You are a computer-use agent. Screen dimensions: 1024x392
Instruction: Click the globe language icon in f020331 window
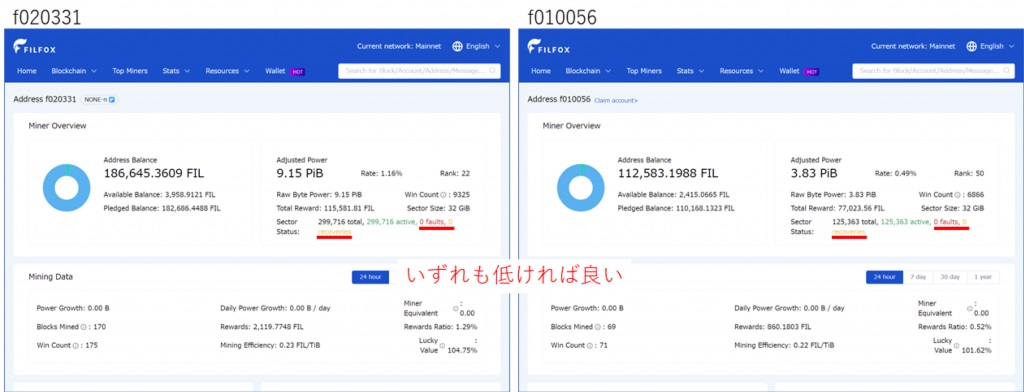[457, 46]
